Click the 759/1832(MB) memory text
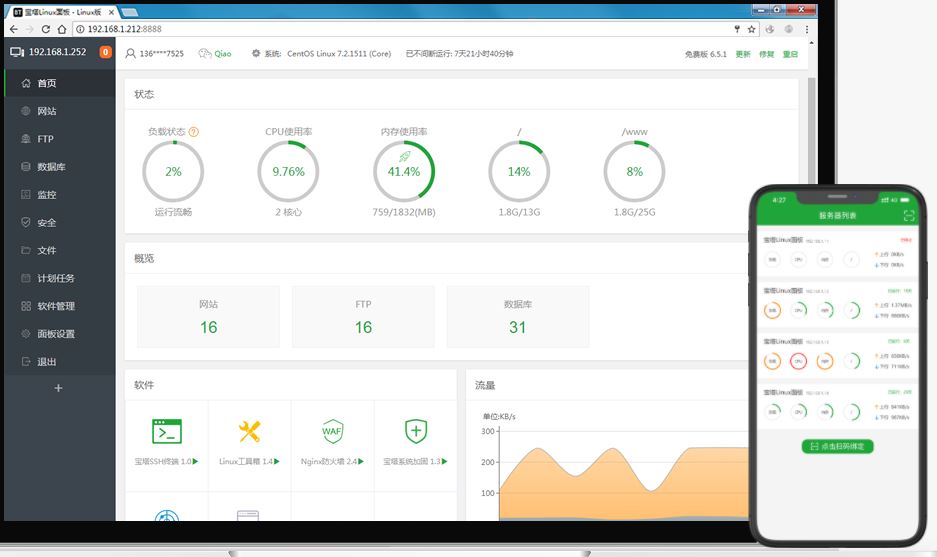Screen dimensions: 937x557 click(404, 212)
